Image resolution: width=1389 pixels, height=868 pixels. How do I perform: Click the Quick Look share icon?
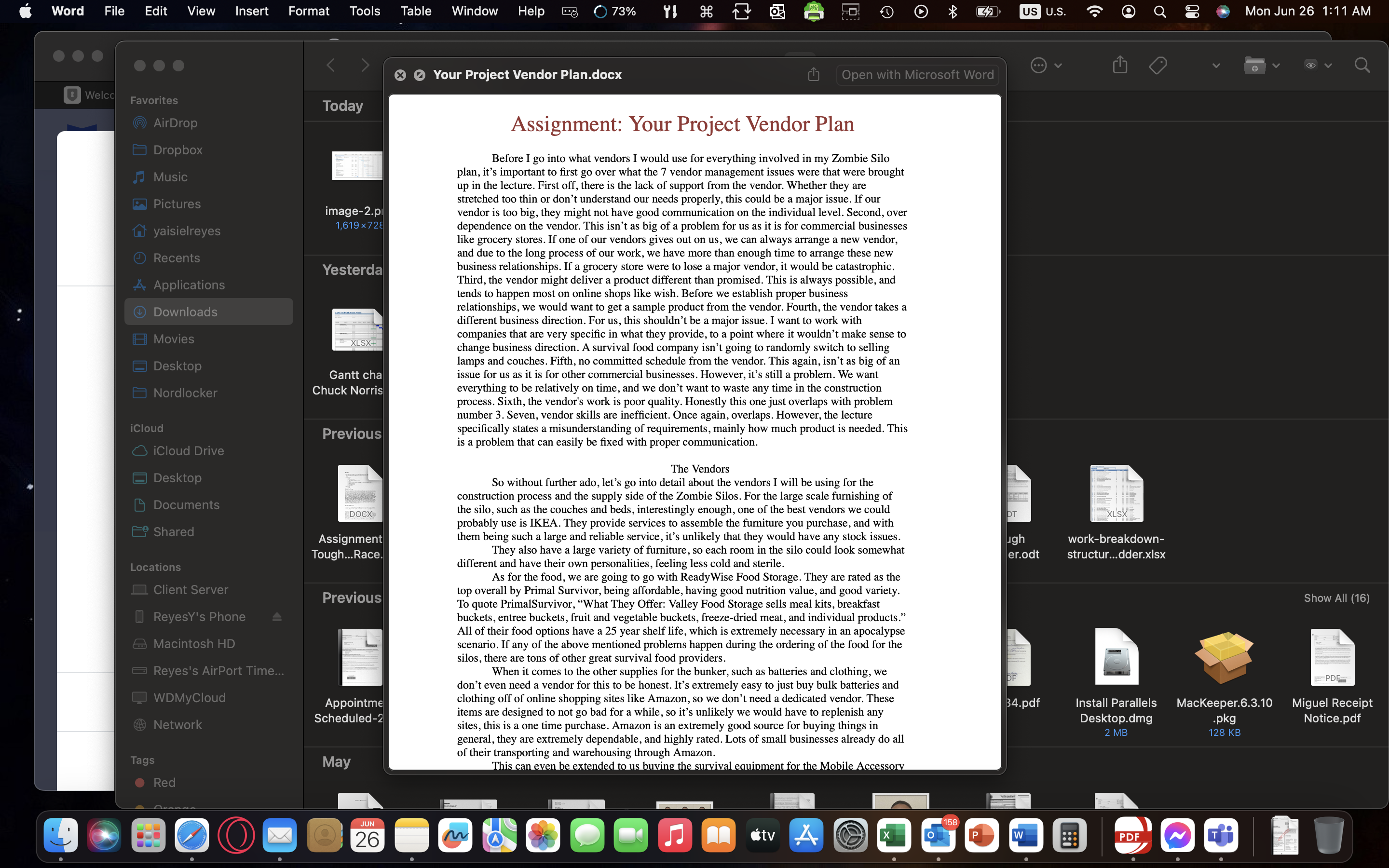(813, 75)
